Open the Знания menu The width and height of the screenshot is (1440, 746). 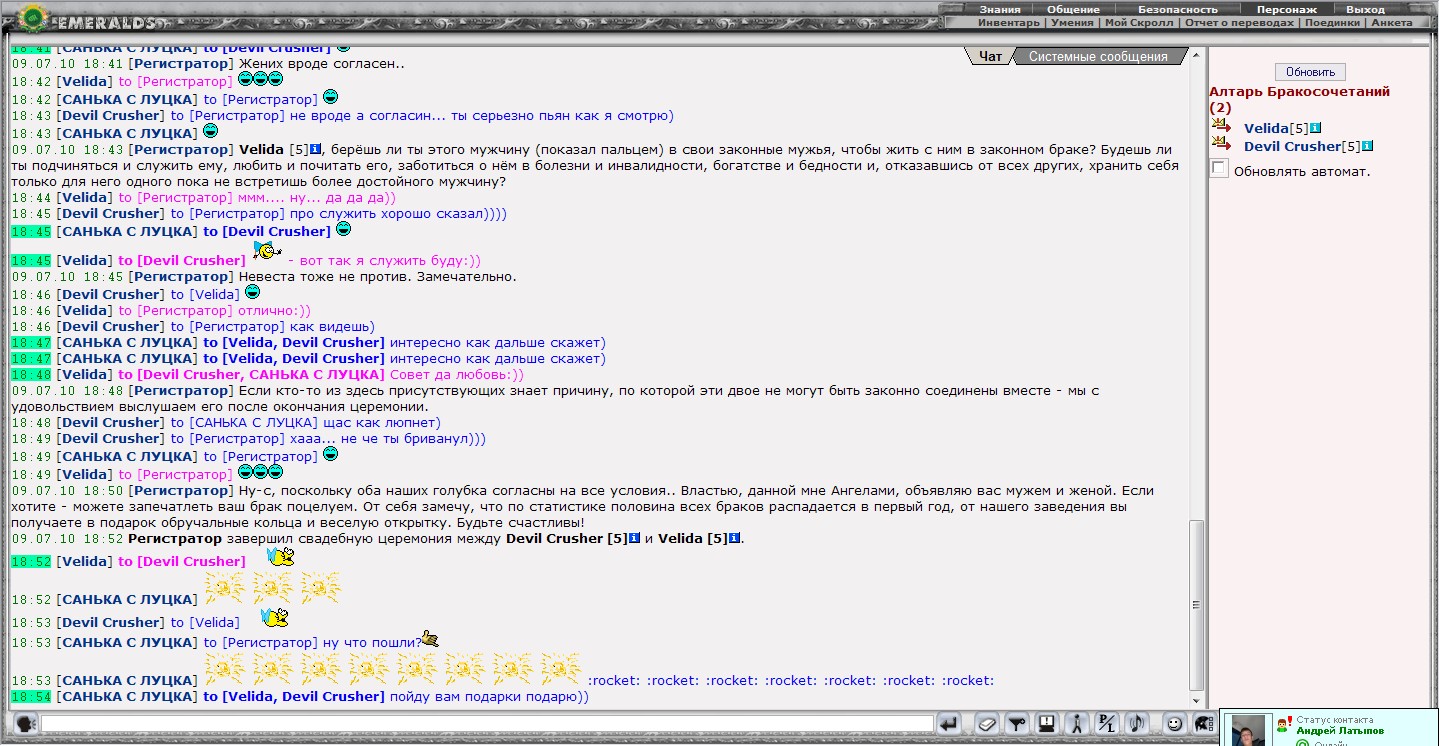pos(1000,9)
